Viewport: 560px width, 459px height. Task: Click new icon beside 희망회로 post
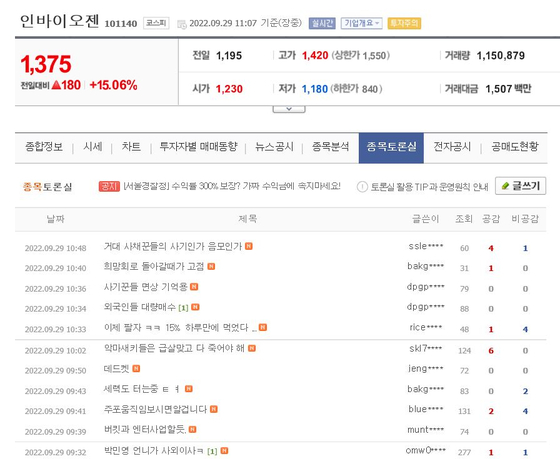coord(211,266)
